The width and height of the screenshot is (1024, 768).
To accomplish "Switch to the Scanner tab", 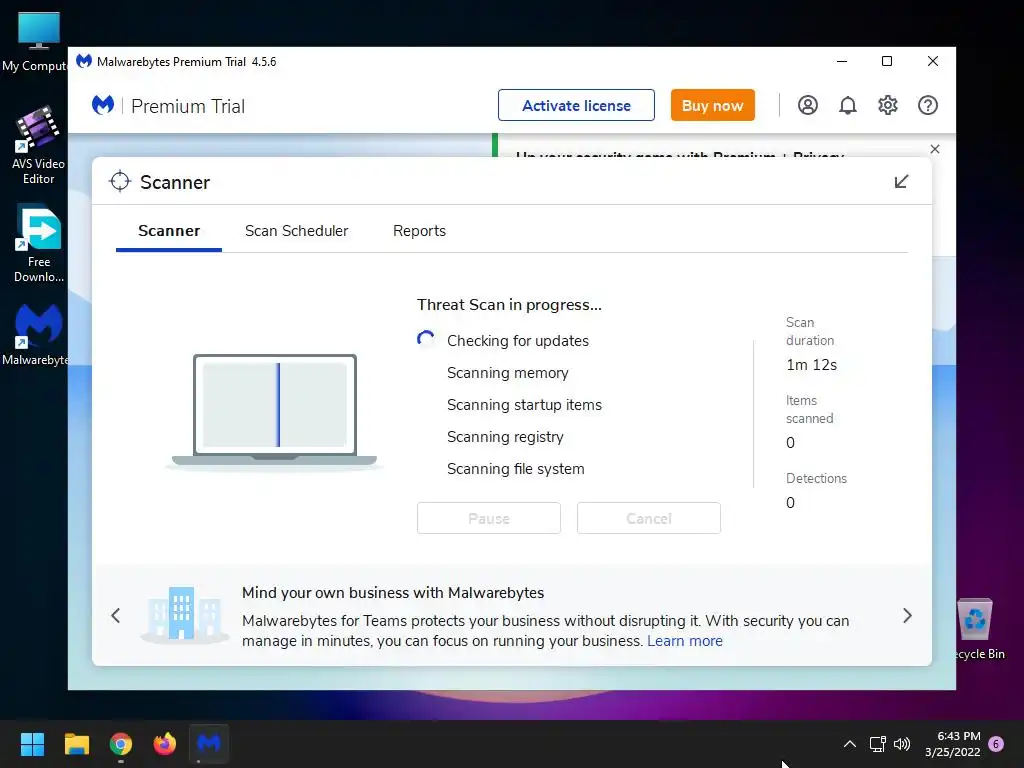I will pyautogui.click(x=169, y=231).
